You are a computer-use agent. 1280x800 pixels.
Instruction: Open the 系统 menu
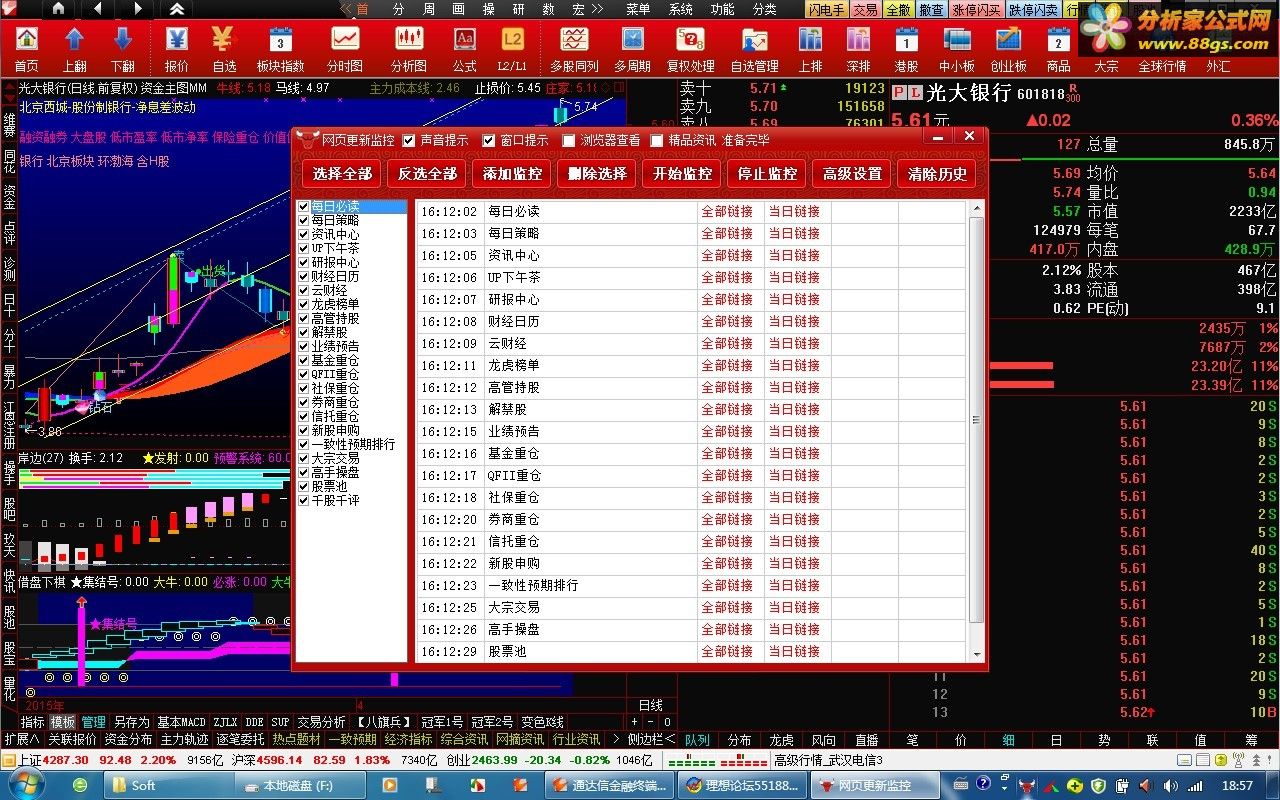(680, 9)
